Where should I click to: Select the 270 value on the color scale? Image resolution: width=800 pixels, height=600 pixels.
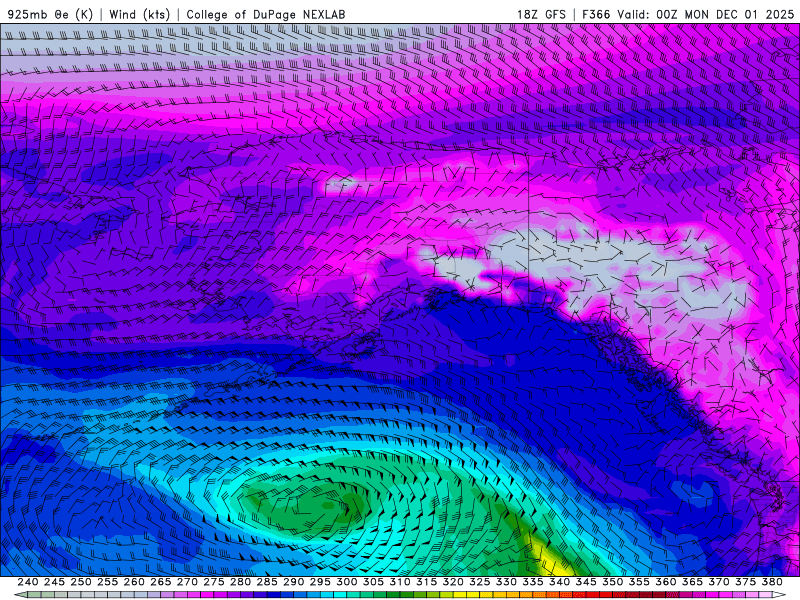click(x=187, y=582)
